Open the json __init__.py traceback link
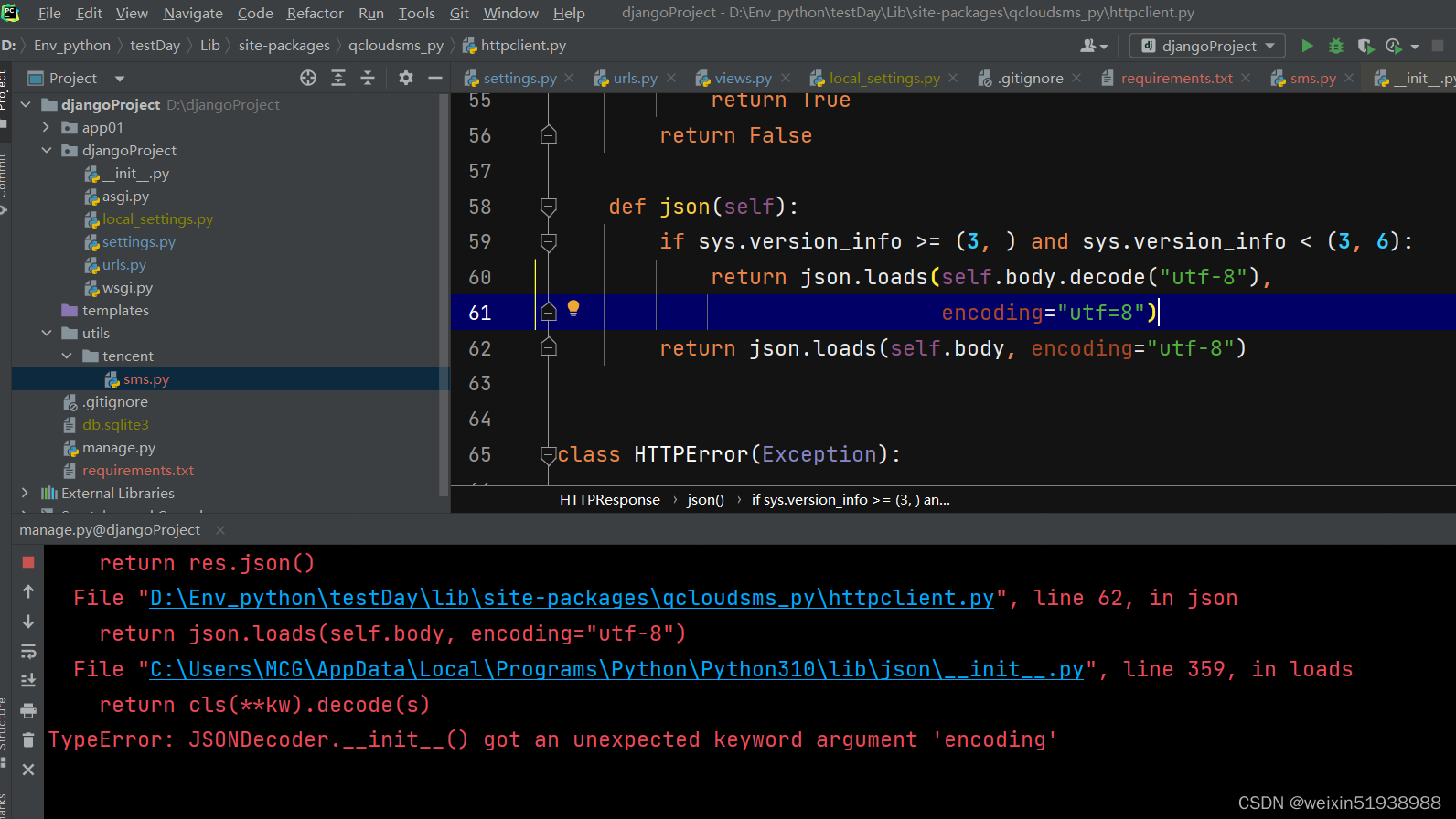This screenshot has height=819, width=1456. (616, 669)
